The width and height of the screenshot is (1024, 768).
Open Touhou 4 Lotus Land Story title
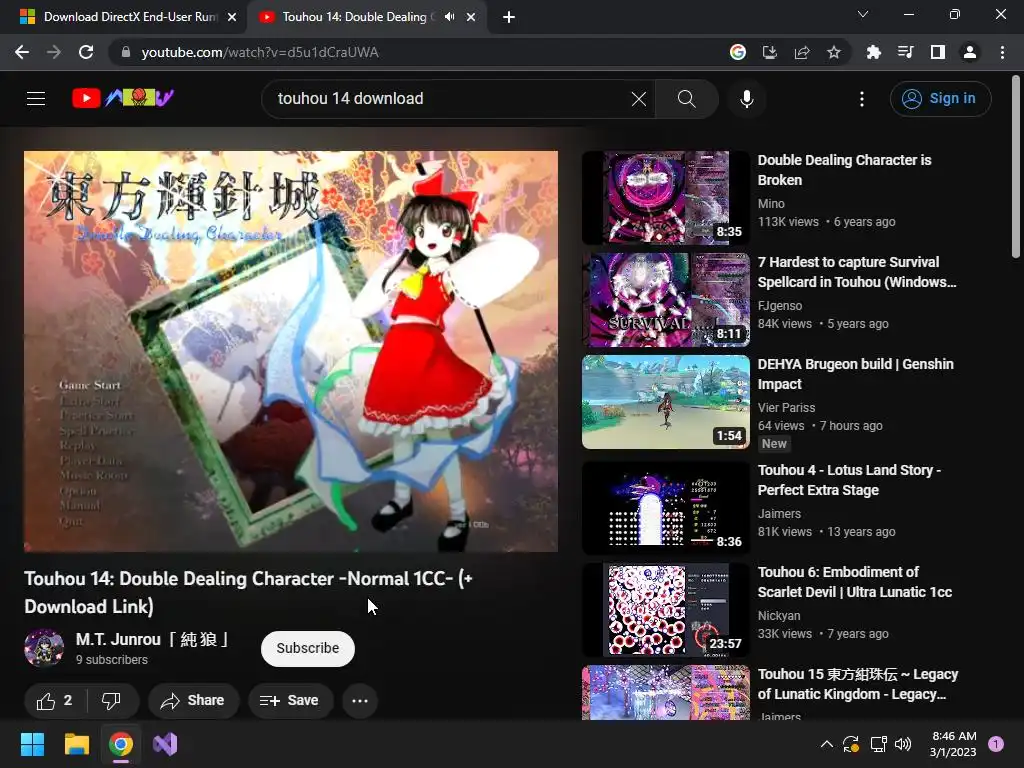pyautogui.click(x=849, y=480)
